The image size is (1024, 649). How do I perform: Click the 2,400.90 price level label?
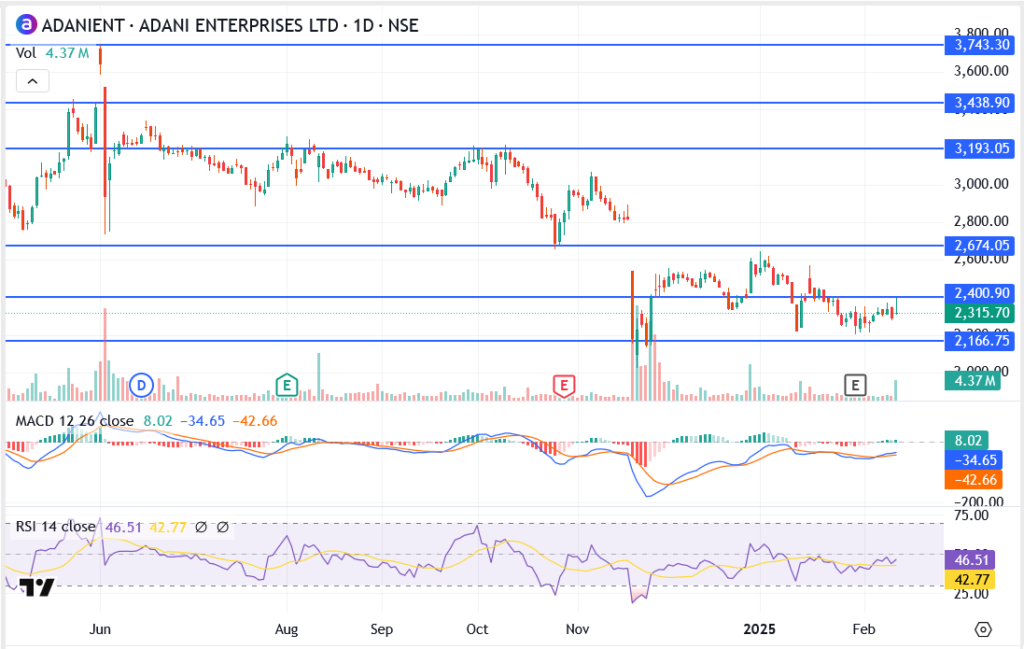(981, 294)
